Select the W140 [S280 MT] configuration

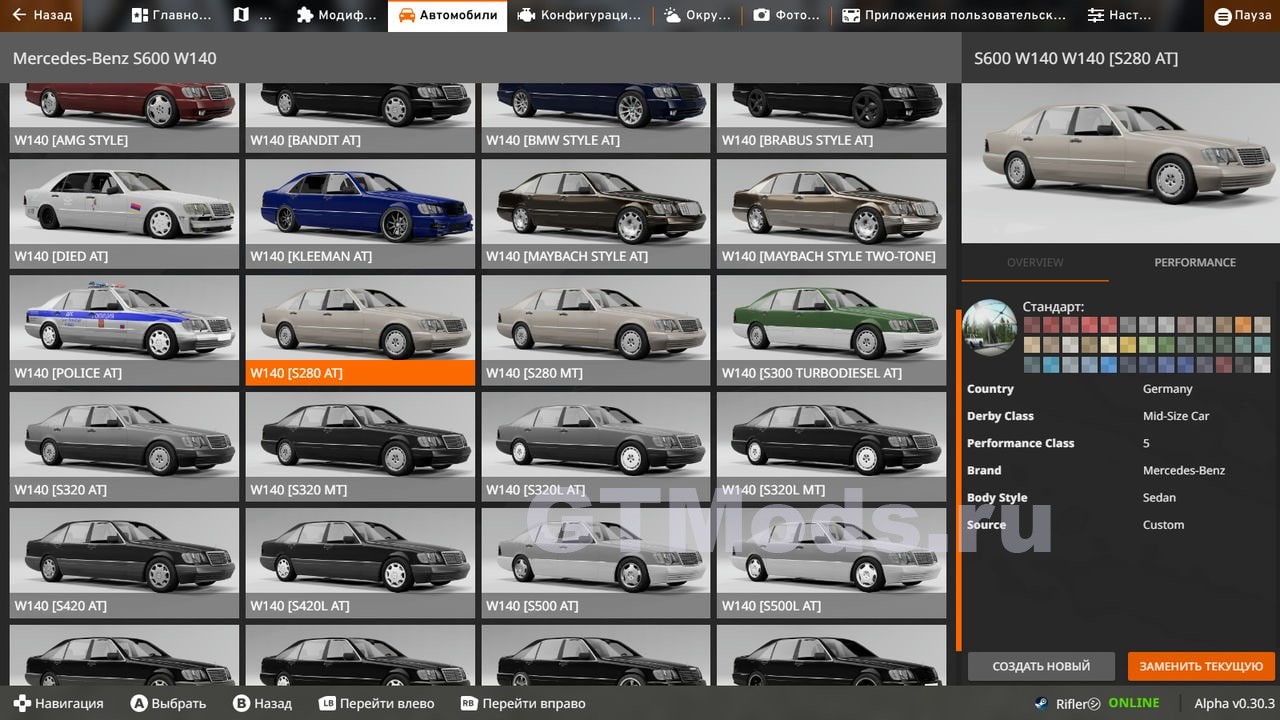coord(596,330)
